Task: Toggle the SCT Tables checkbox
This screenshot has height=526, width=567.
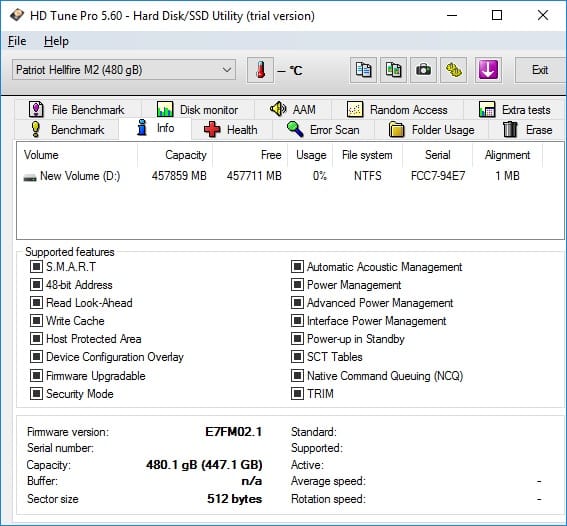Action: point(297,357)
